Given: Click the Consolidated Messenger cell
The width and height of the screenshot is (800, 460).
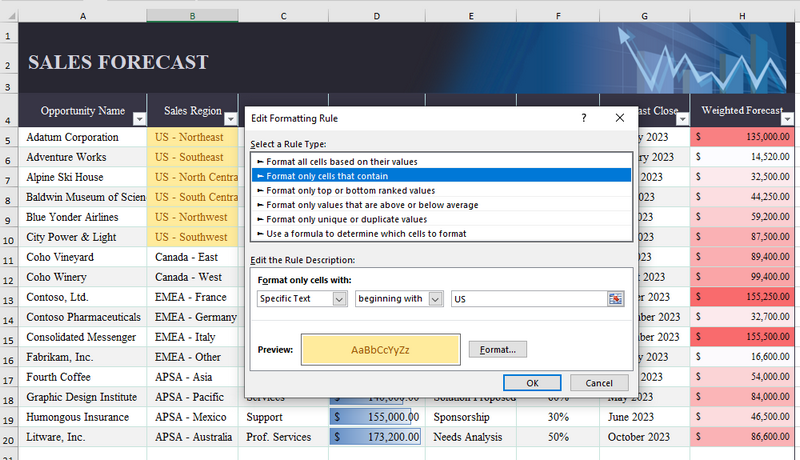Looking at the screenshot, I should (83, 337).
